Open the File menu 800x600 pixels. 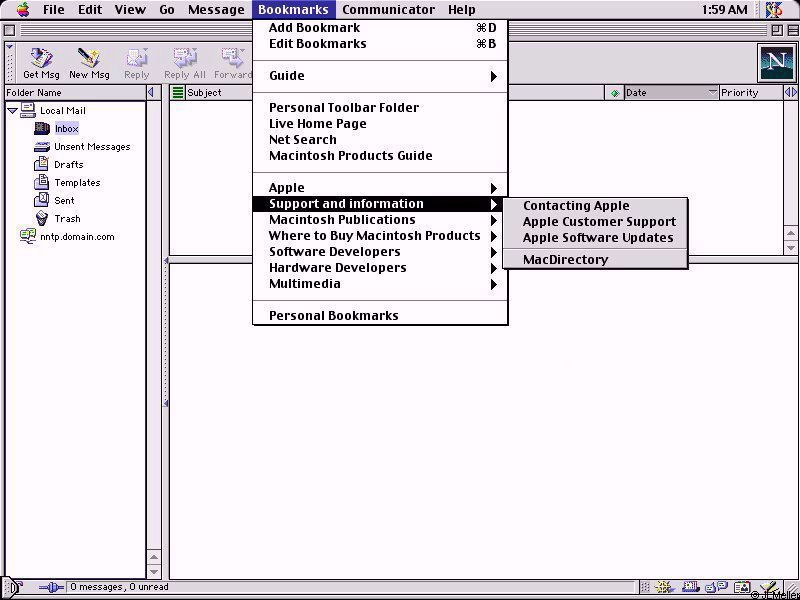(x=54, y=10)
